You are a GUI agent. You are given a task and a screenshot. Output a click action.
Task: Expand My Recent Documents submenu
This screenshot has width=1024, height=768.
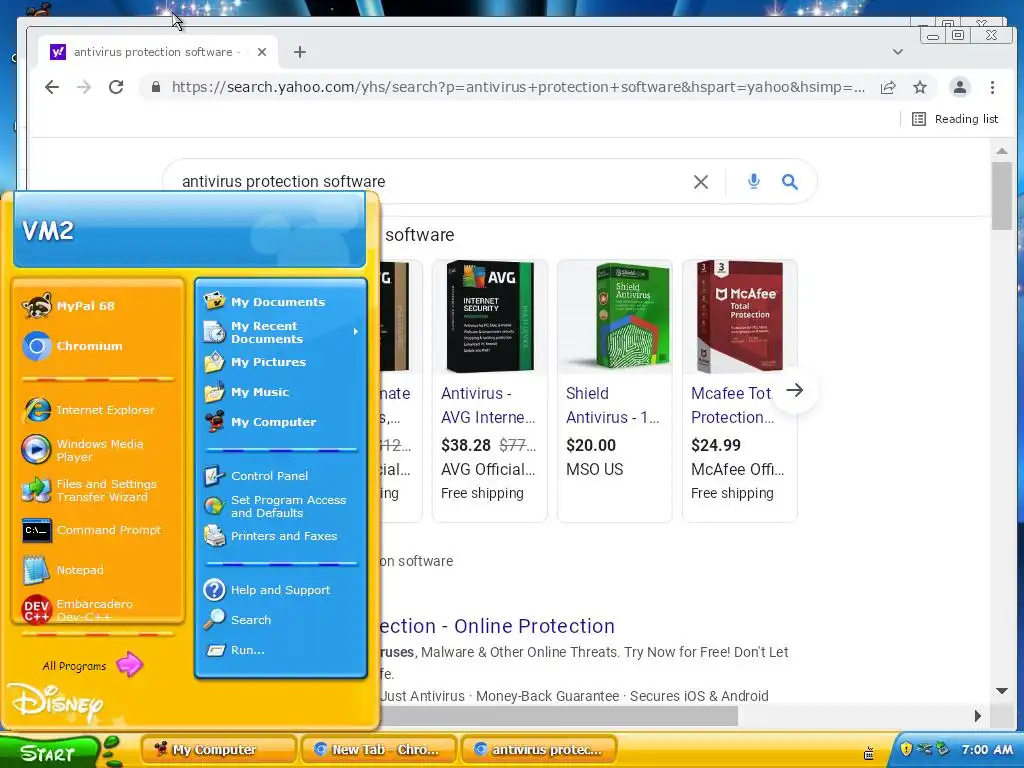coord(281,332)
